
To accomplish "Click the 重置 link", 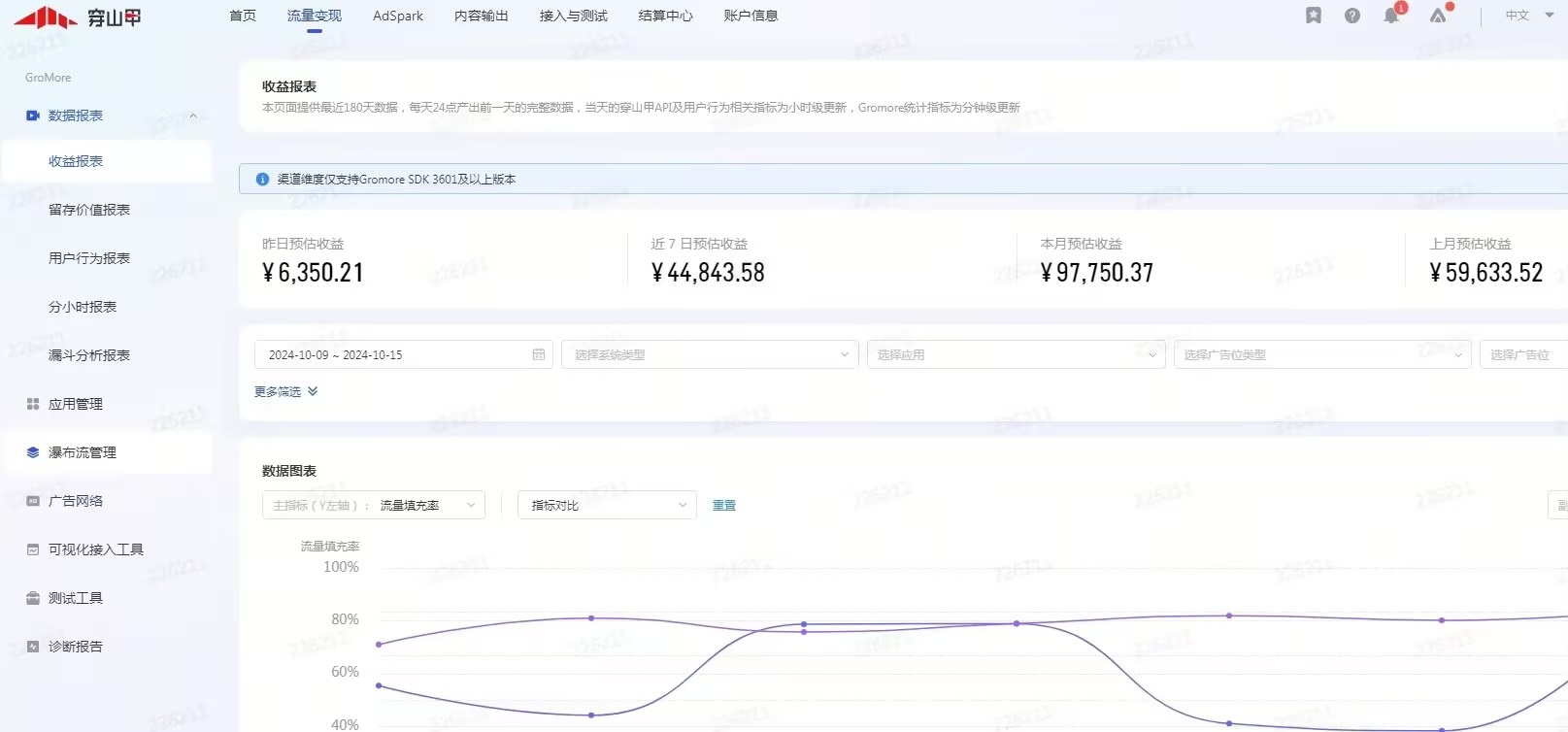I will coord(724,506).
